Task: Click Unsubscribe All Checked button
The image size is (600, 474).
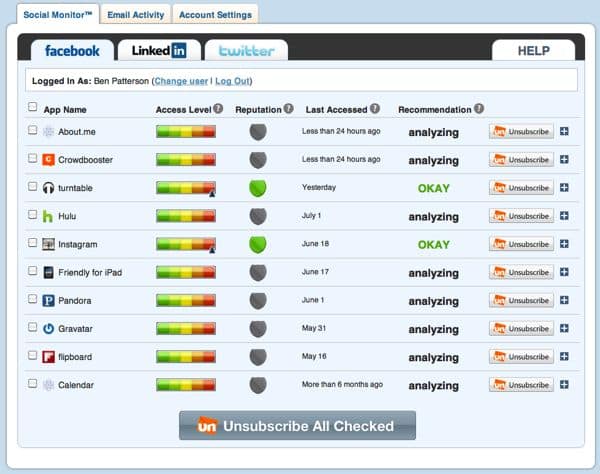Action: (297, 425)
